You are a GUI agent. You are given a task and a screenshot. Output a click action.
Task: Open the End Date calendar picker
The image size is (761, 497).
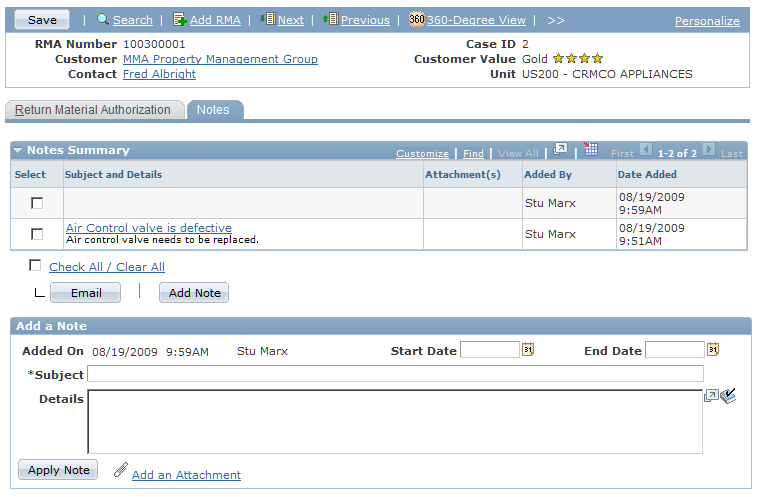click(x=713, y=350)
